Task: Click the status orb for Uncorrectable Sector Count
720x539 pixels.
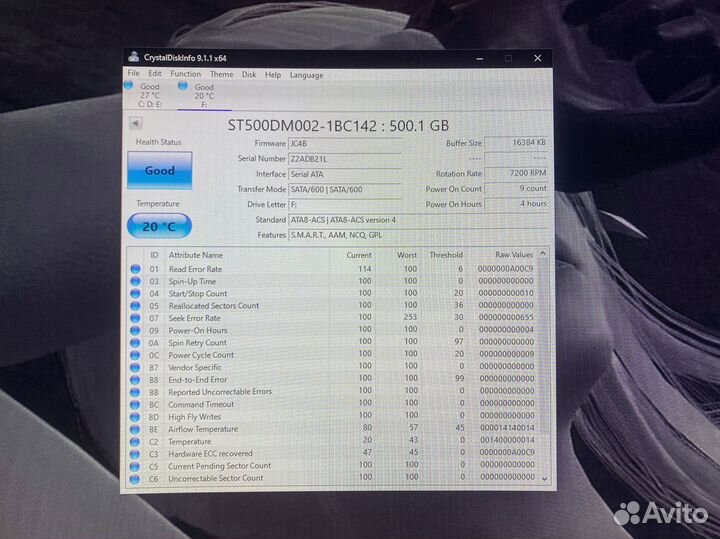Action: pos(136,478)
